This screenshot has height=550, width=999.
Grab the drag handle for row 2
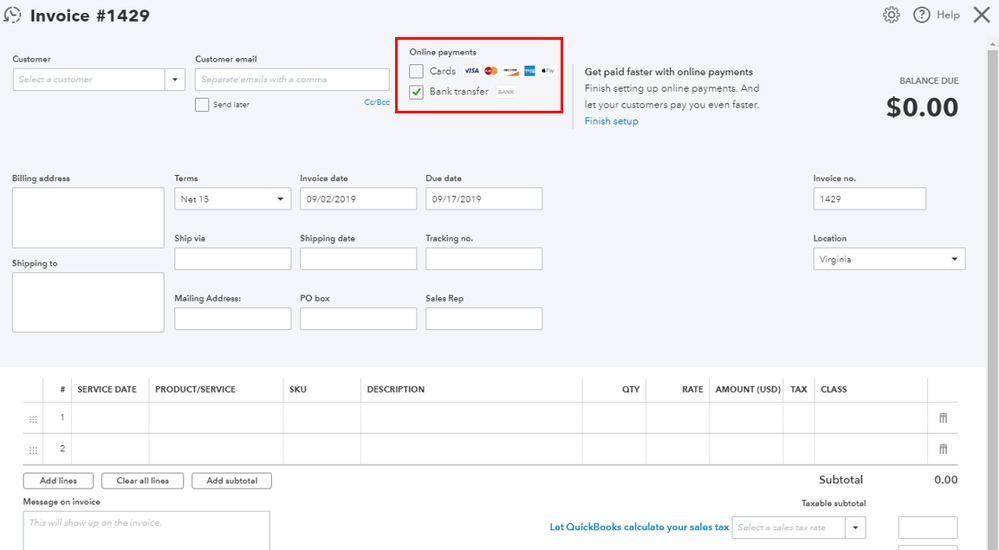(x=33, y=451)
